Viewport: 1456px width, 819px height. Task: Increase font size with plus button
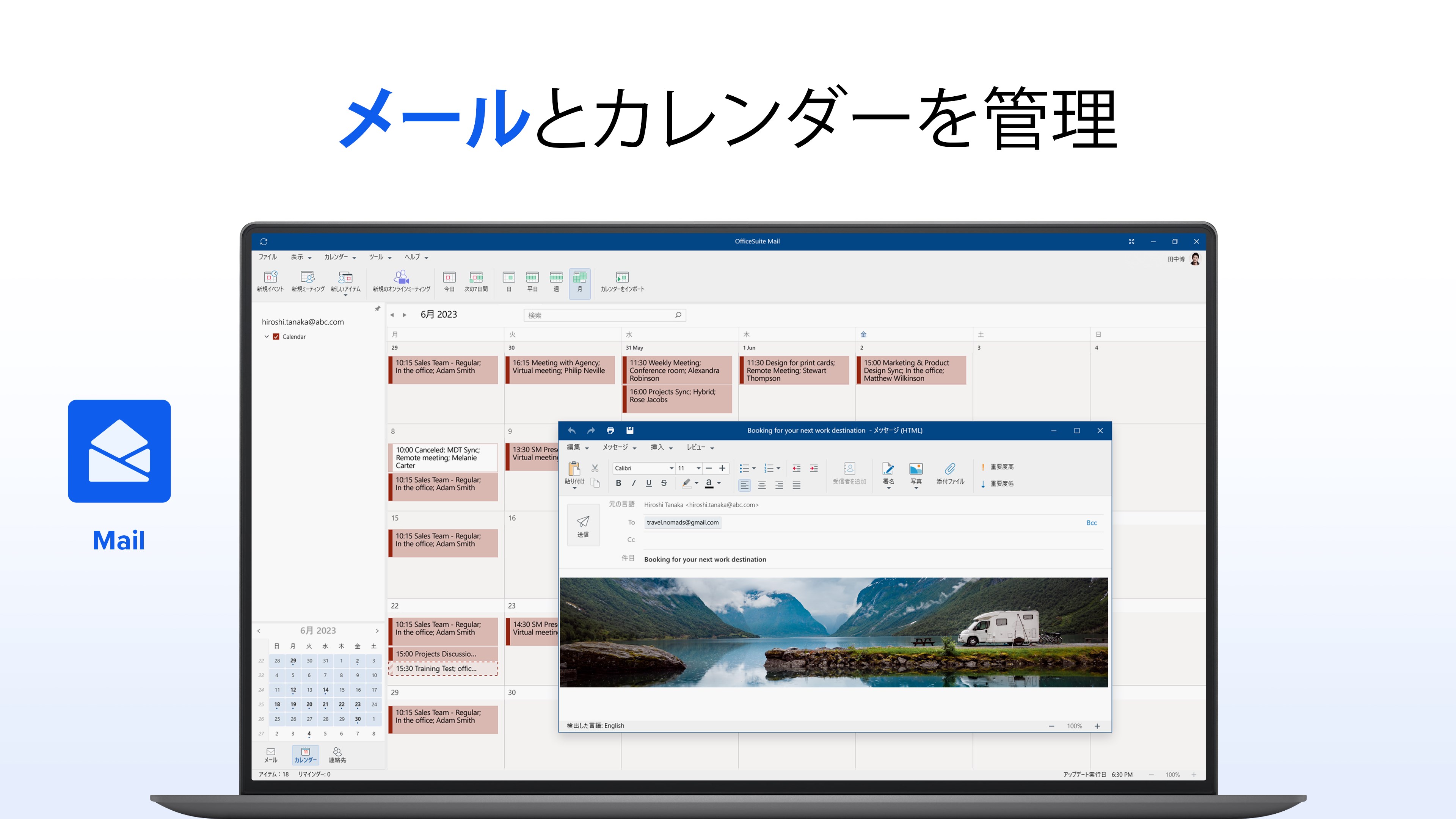[722, 469]
